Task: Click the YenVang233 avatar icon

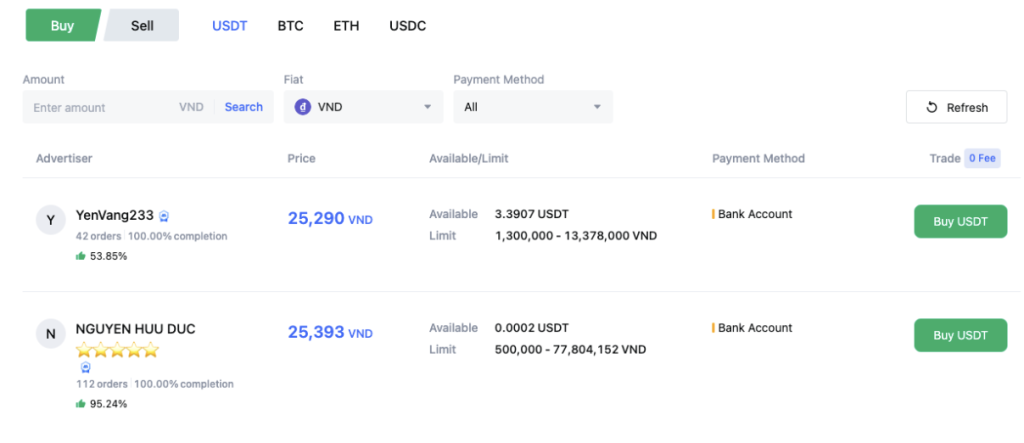Action: click(51, 221)
